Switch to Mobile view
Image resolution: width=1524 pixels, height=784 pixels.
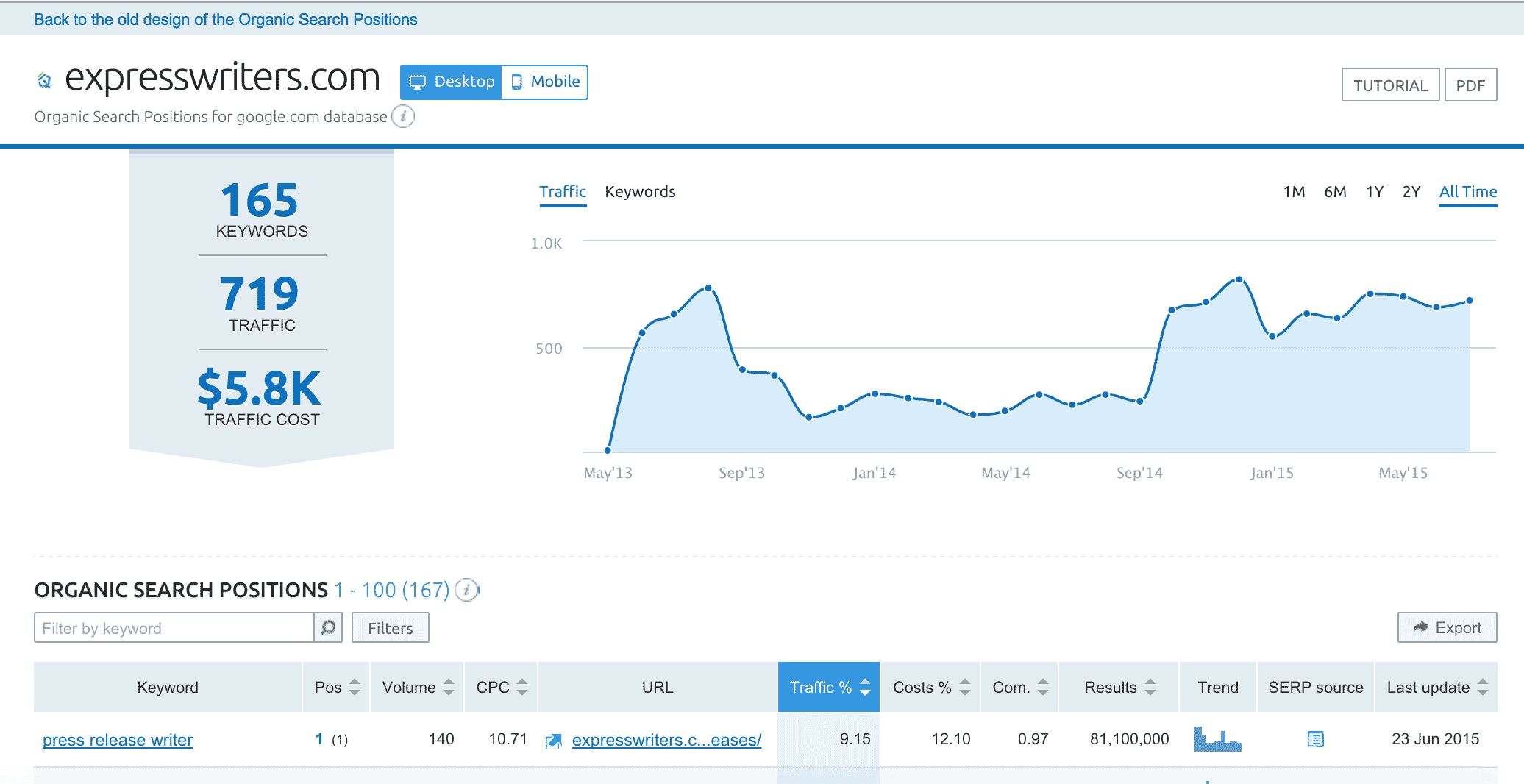click(x=545, y=82)
